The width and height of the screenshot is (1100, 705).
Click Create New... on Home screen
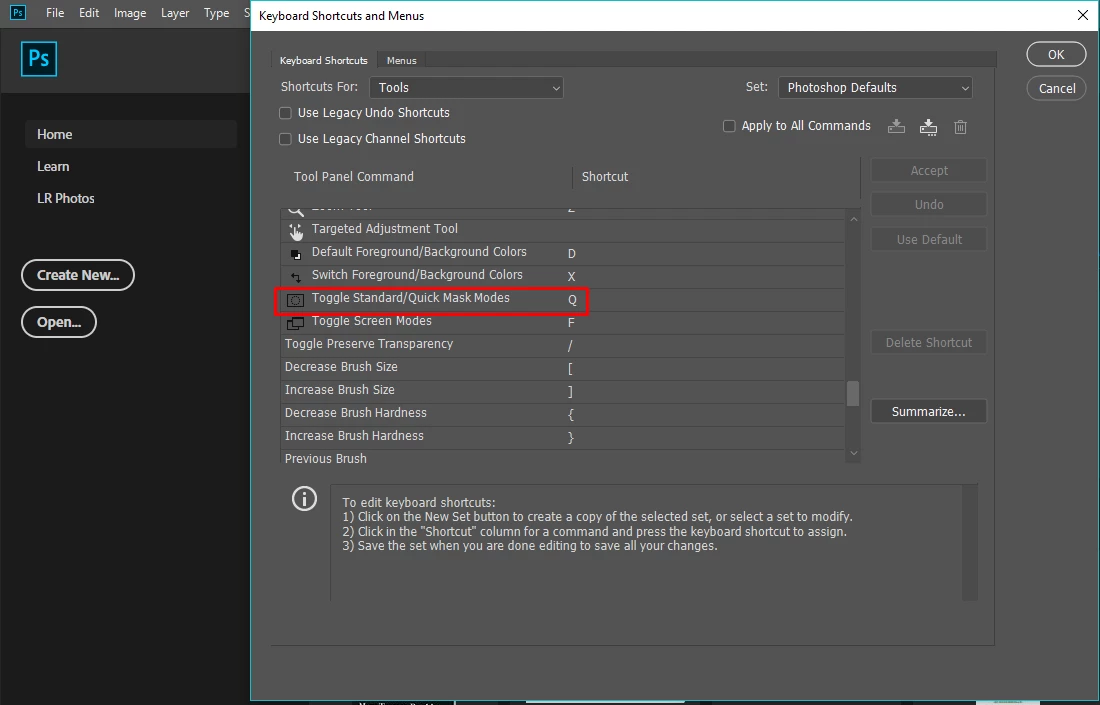[78, 275]
